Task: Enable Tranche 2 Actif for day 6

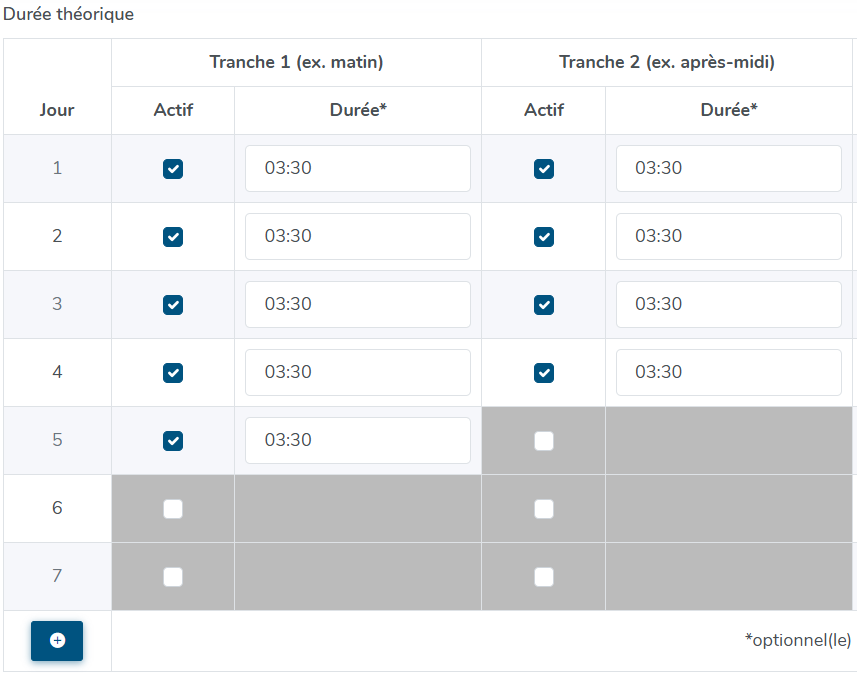Action: coord(544,509)
